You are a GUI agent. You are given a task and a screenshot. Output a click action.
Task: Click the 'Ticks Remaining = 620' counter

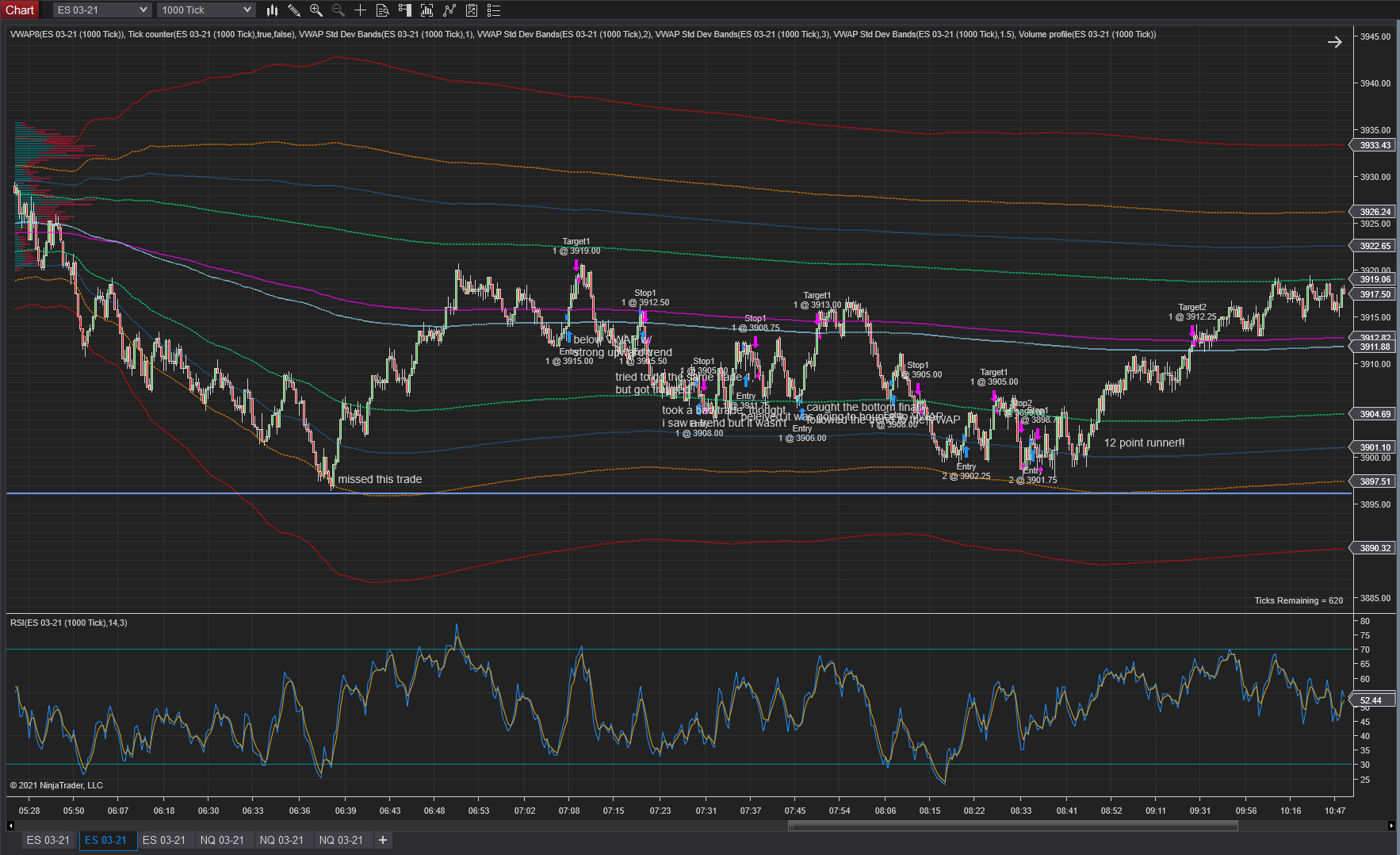pos(1299,600)
